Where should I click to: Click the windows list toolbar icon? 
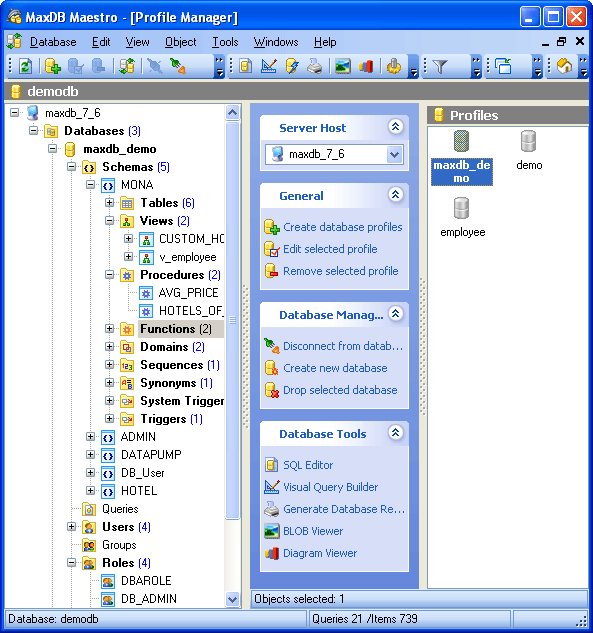coord(503,66)
